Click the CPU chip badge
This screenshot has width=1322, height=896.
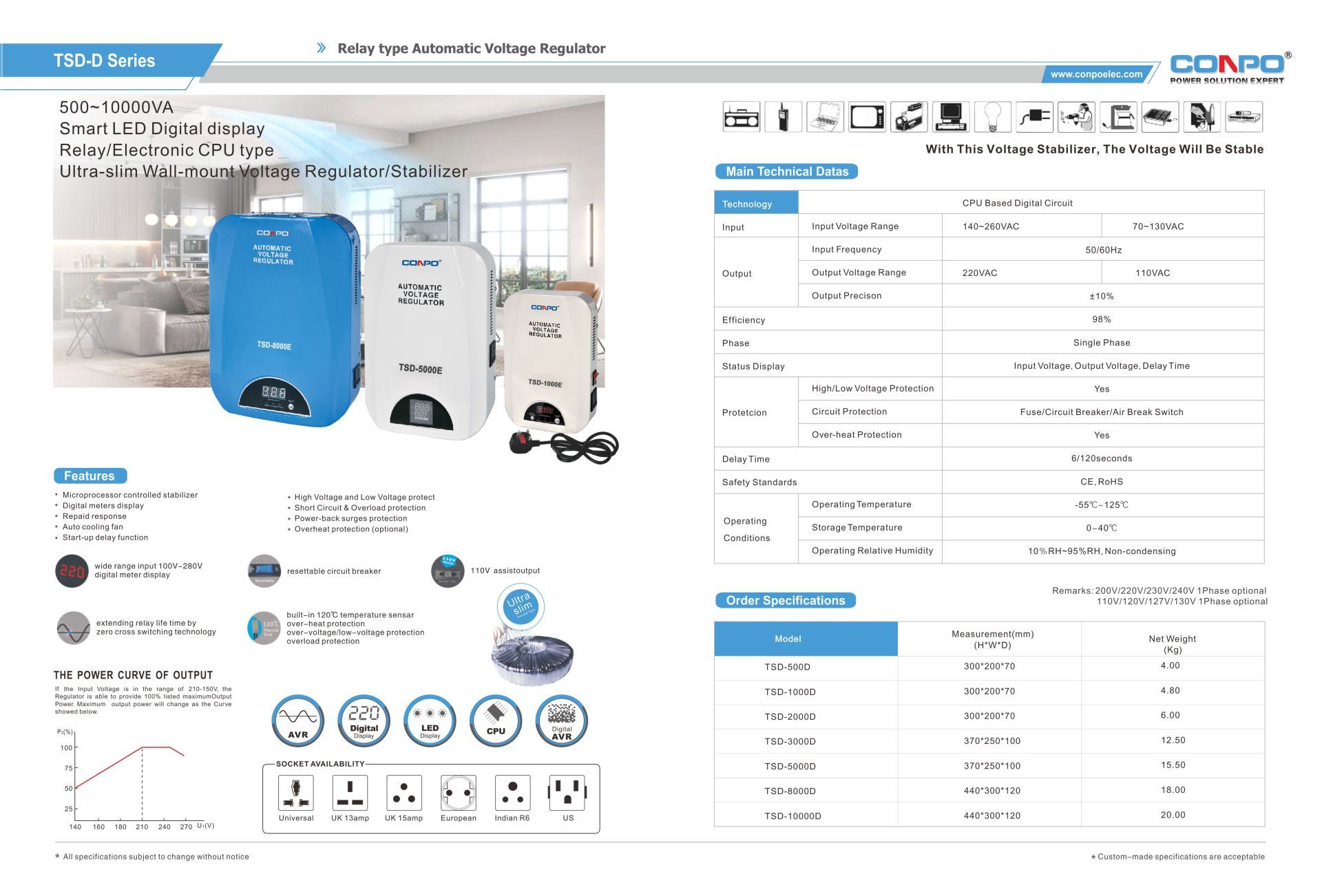(x=496, y=721)
